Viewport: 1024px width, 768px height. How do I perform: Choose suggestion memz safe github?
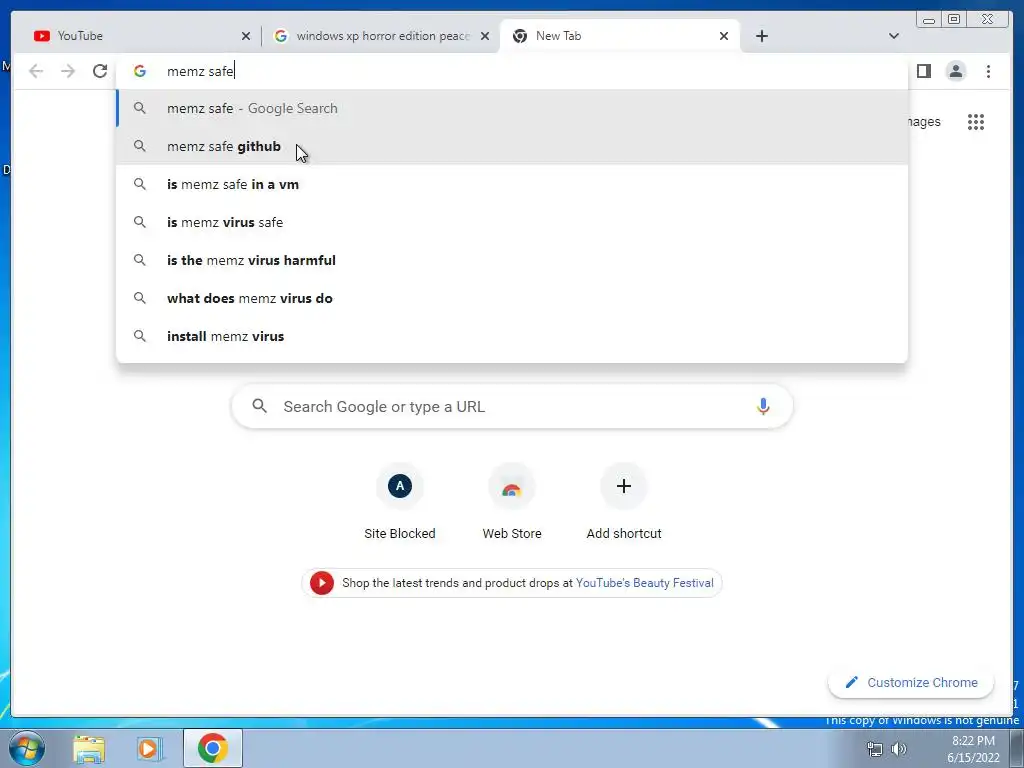tap(512, 146)
